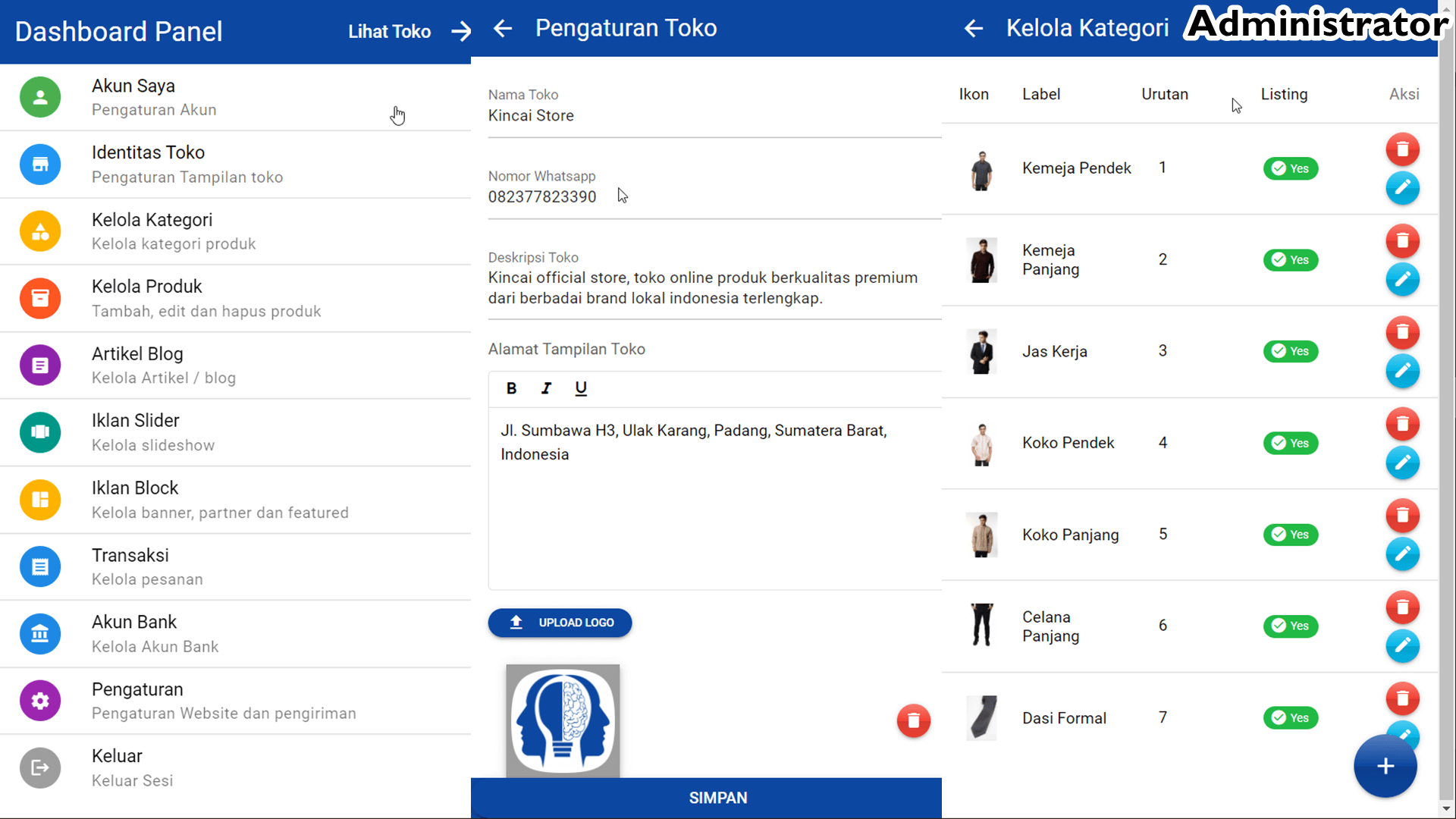This screenshot has width=1456, height=819.
Task: Toggle the Dasi Formal Yes badge
Action: tap(1290, 717)
